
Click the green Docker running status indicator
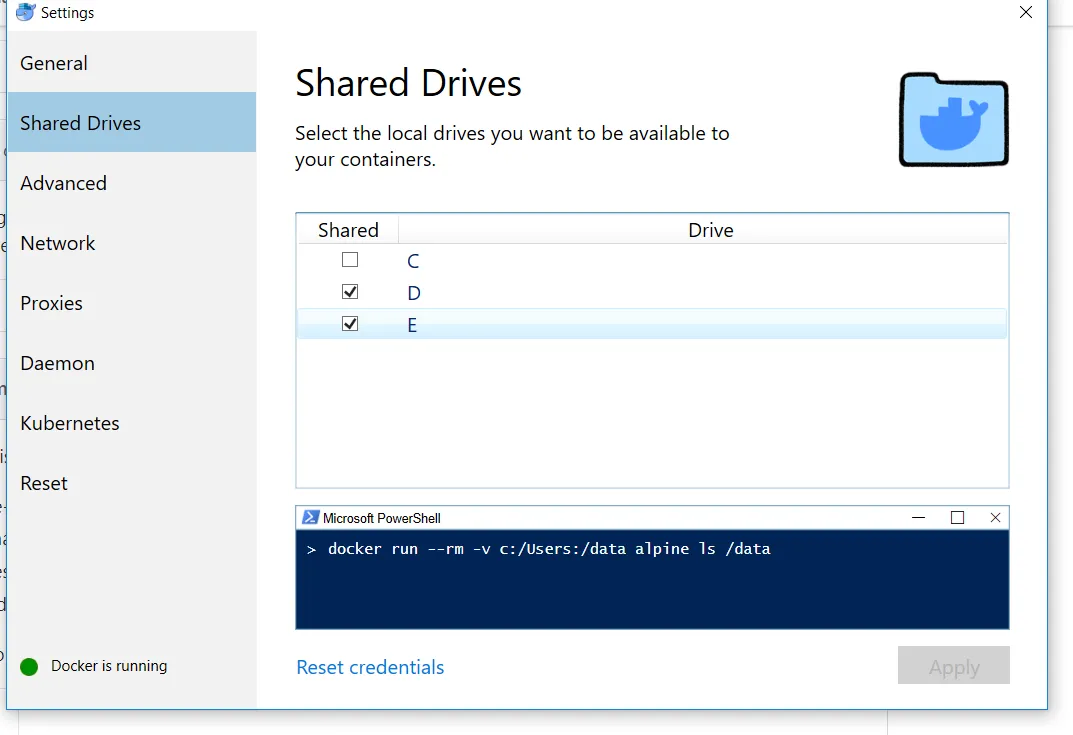(x=29, y=666)
